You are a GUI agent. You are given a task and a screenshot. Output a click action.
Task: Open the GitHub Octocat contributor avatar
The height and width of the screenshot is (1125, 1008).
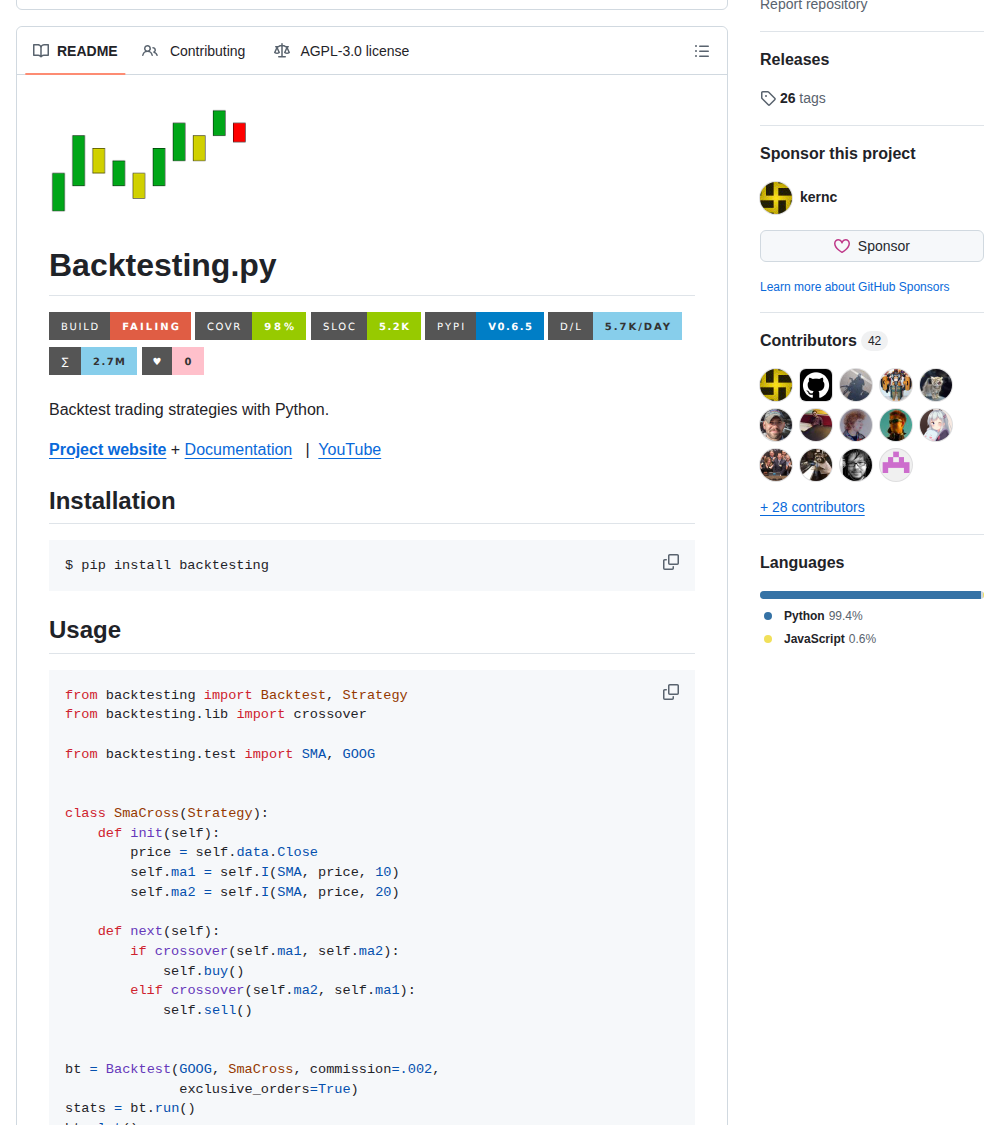(x=816, y=385)
